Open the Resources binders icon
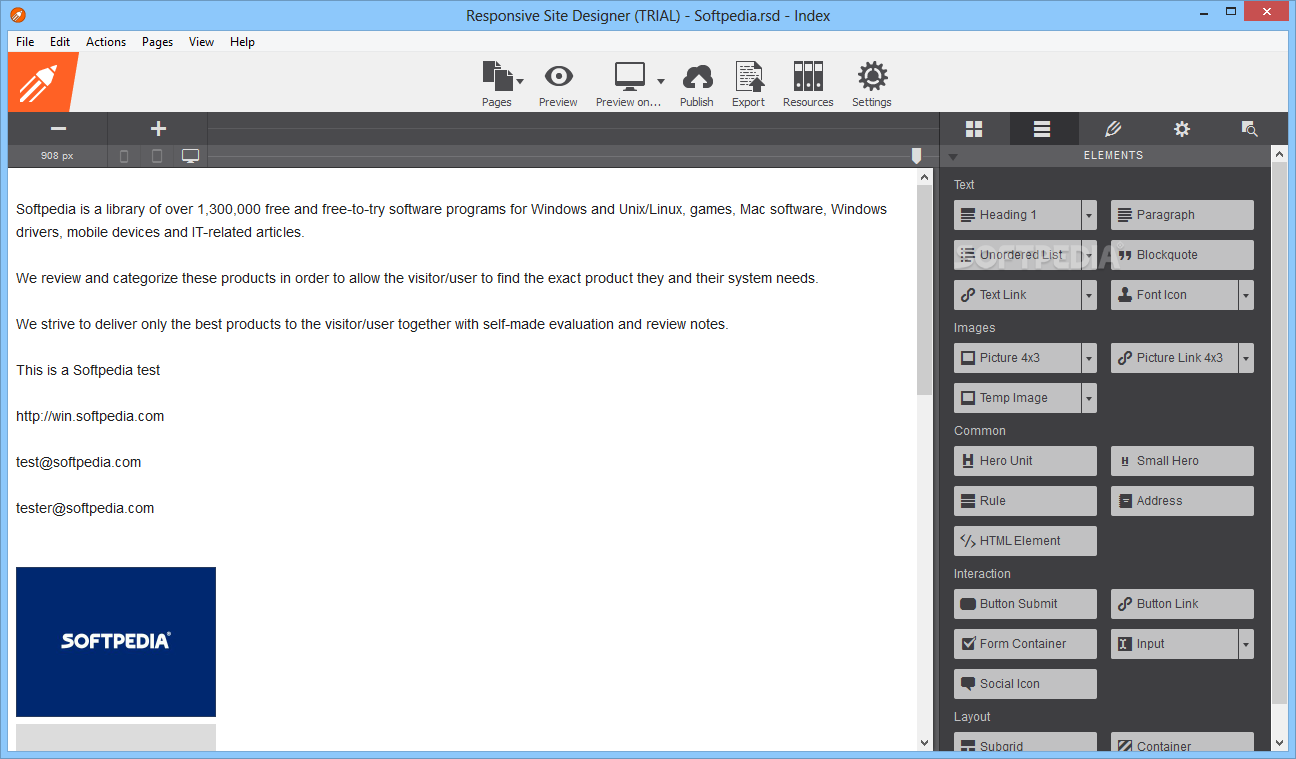This screenshot has height=759, width=1296. click(x=808, y=77)
